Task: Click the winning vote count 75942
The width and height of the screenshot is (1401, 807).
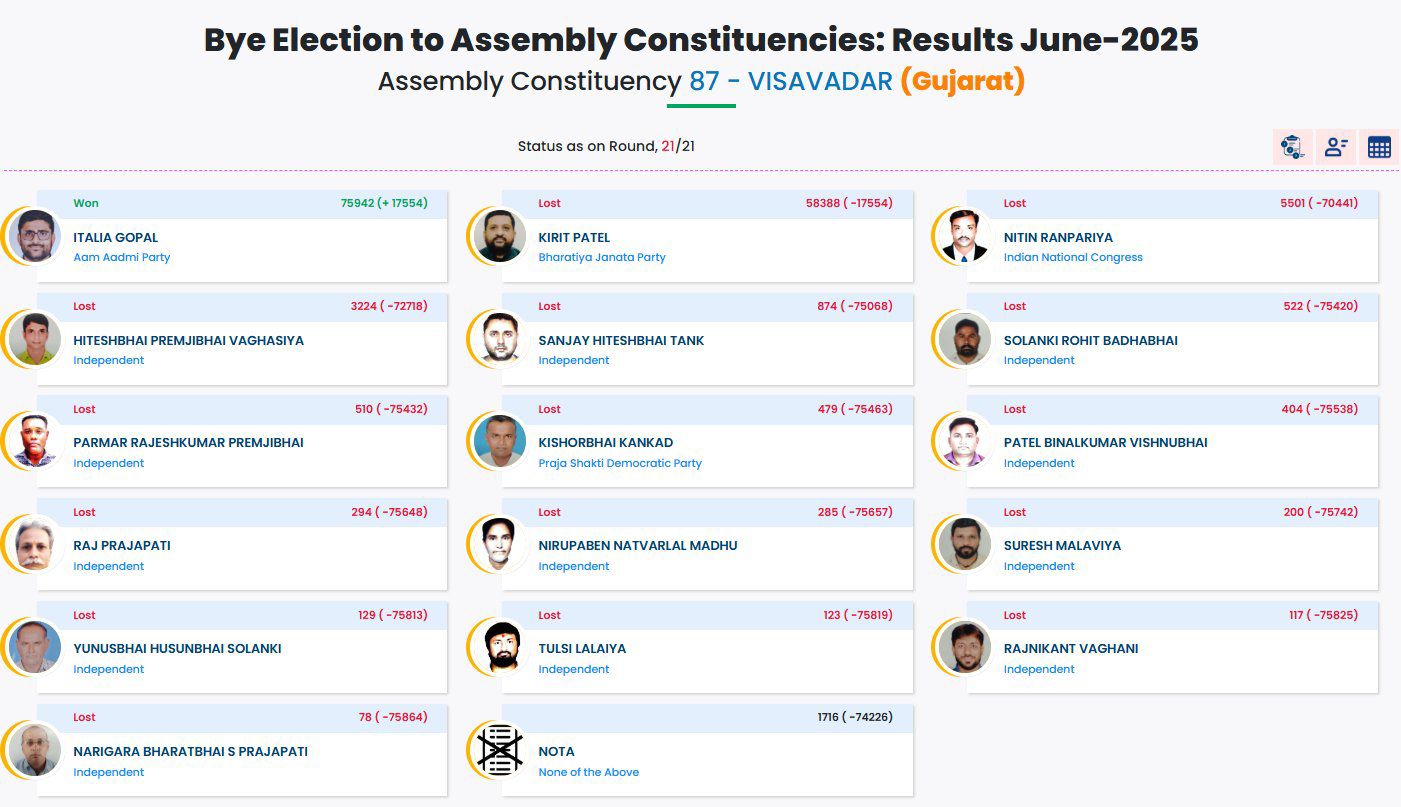Action: point(357,203)
